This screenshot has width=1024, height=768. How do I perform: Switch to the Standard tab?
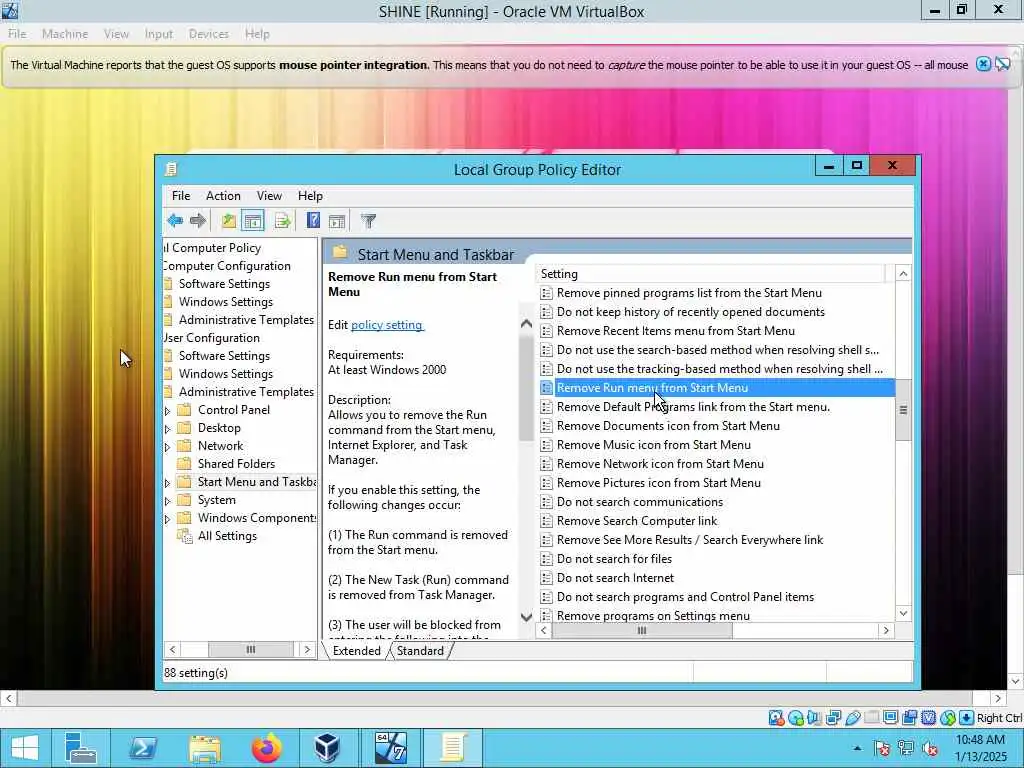[420, 650]
